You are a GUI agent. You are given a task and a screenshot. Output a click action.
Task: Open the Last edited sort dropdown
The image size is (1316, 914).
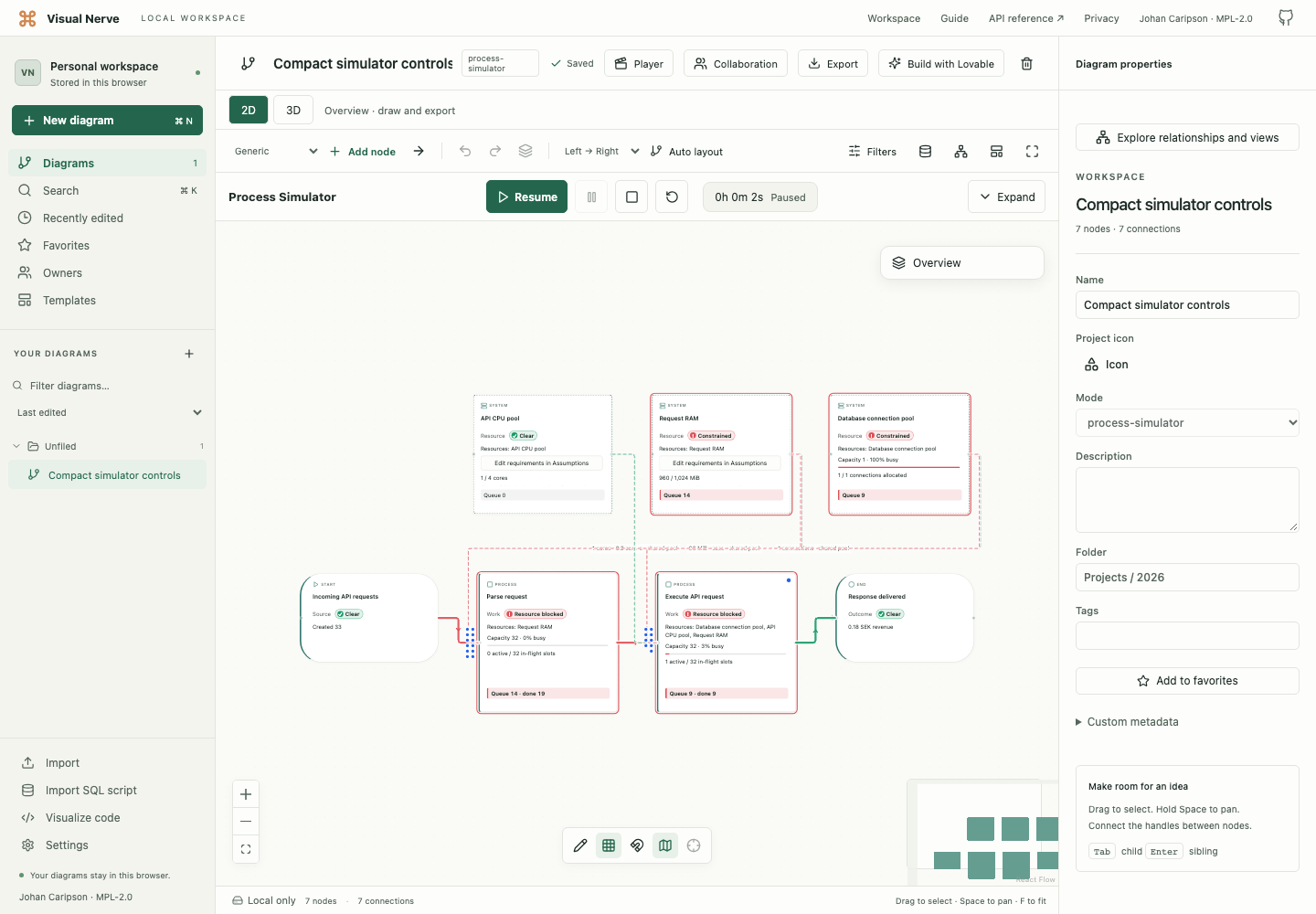click(108, 413)
